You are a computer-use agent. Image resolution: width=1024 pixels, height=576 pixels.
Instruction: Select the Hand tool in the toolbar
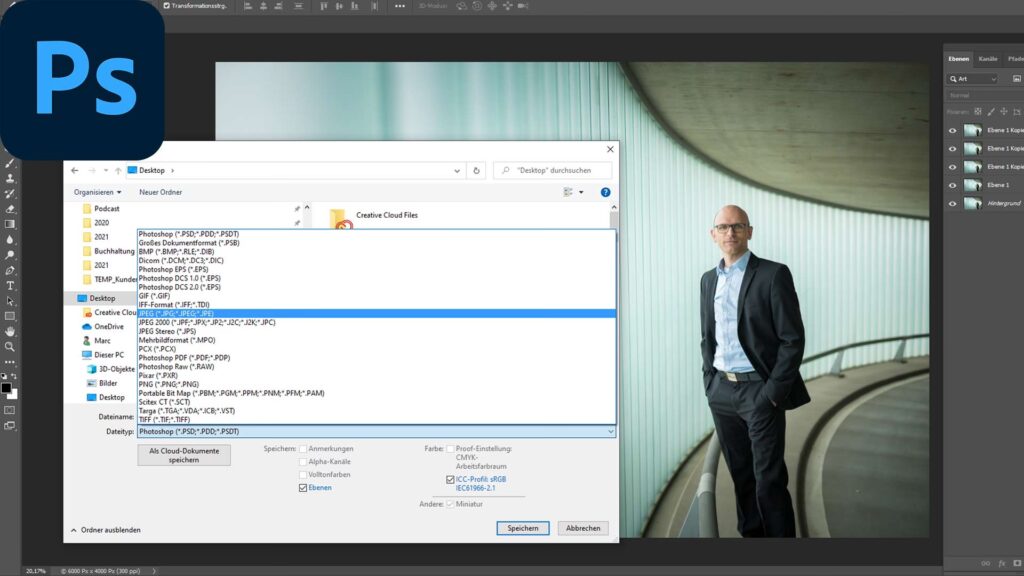(x=10, y=331)
